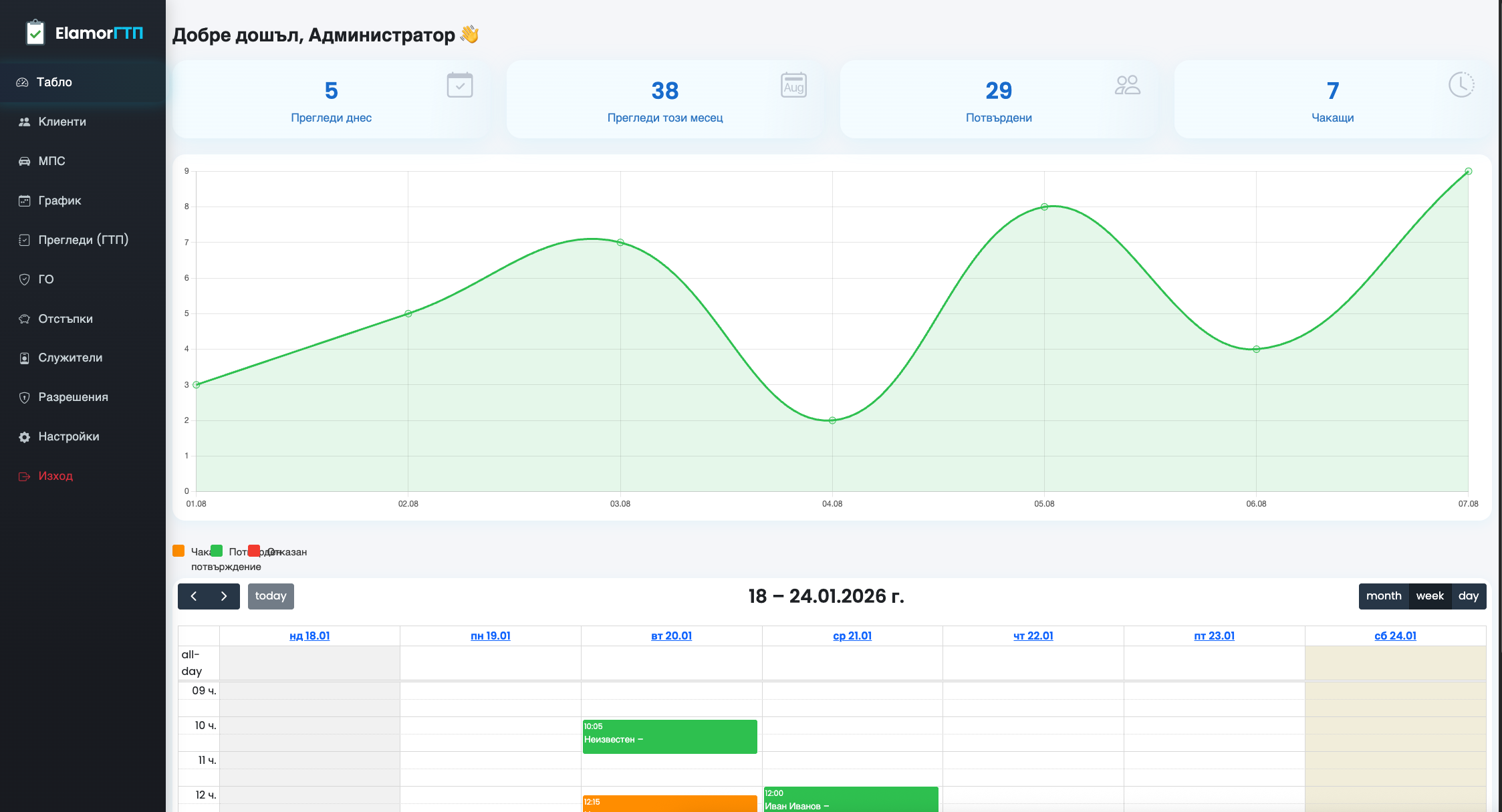
Task: Open the 10:05 Неизвестен calendar event
Action: pyautogui.click(x=670, y=736)
